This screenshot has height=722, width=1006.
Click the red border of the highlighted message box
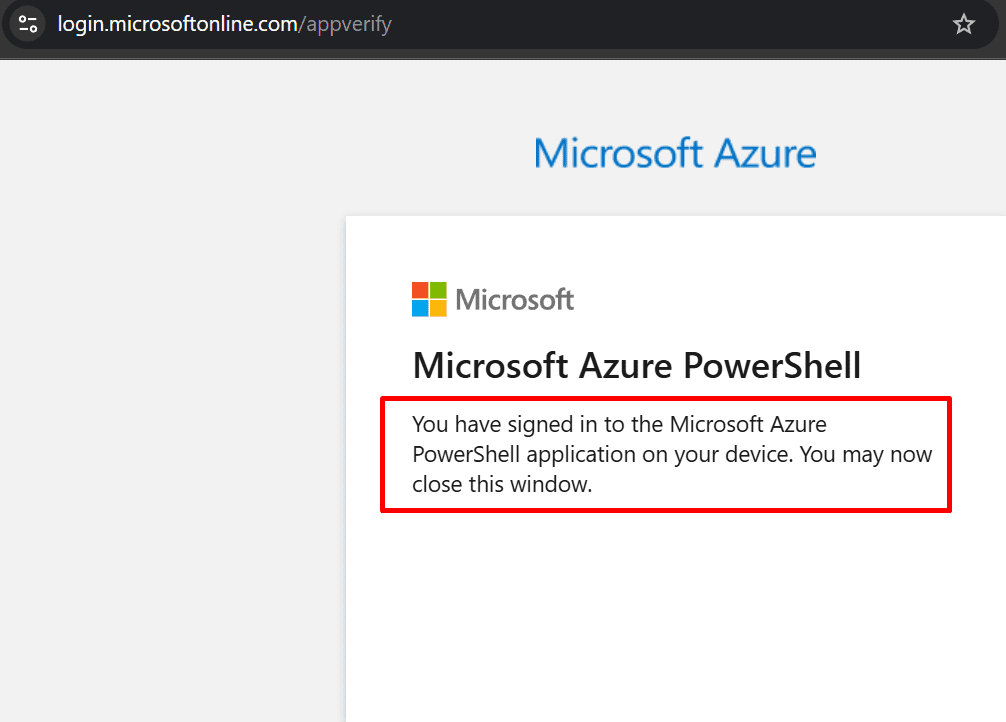(666, 399)
